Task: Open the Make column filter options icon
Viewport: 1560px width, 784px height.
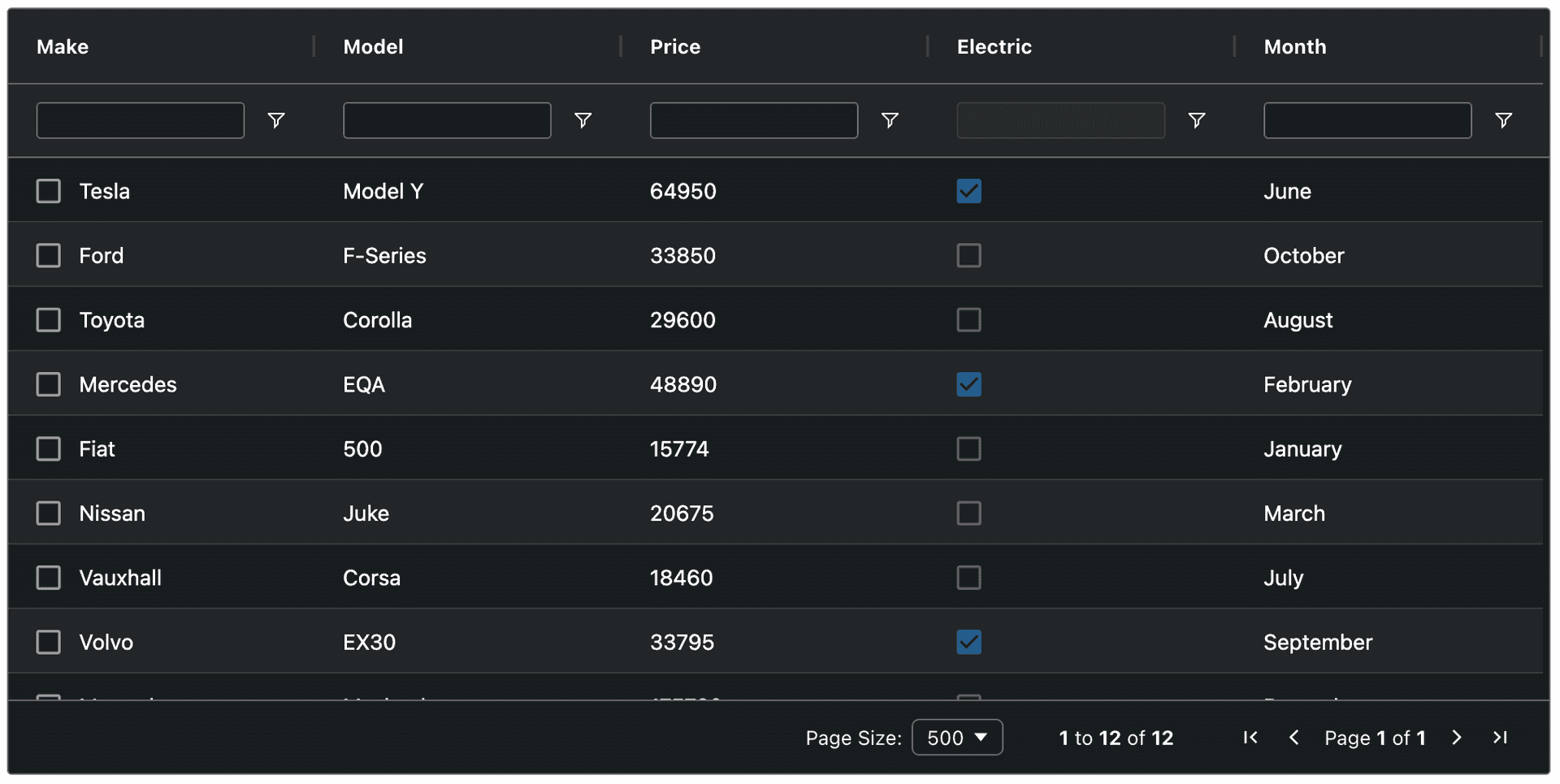Action: click(x=276, y=120)
